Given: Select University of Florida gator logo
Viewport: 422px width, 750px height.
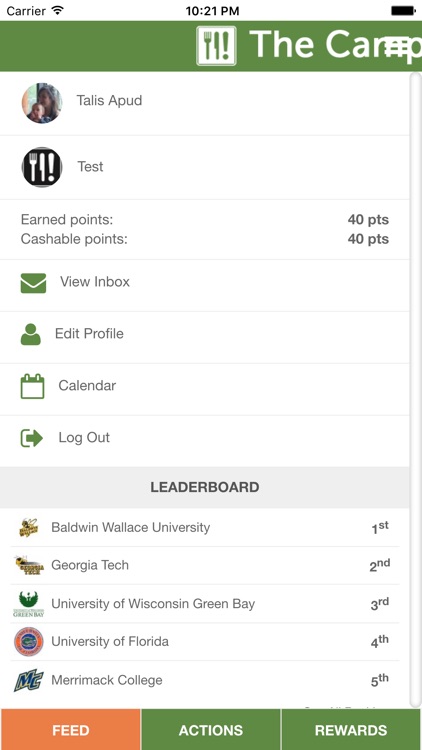Looking at the screenshot, I should [x=29, y=641].
